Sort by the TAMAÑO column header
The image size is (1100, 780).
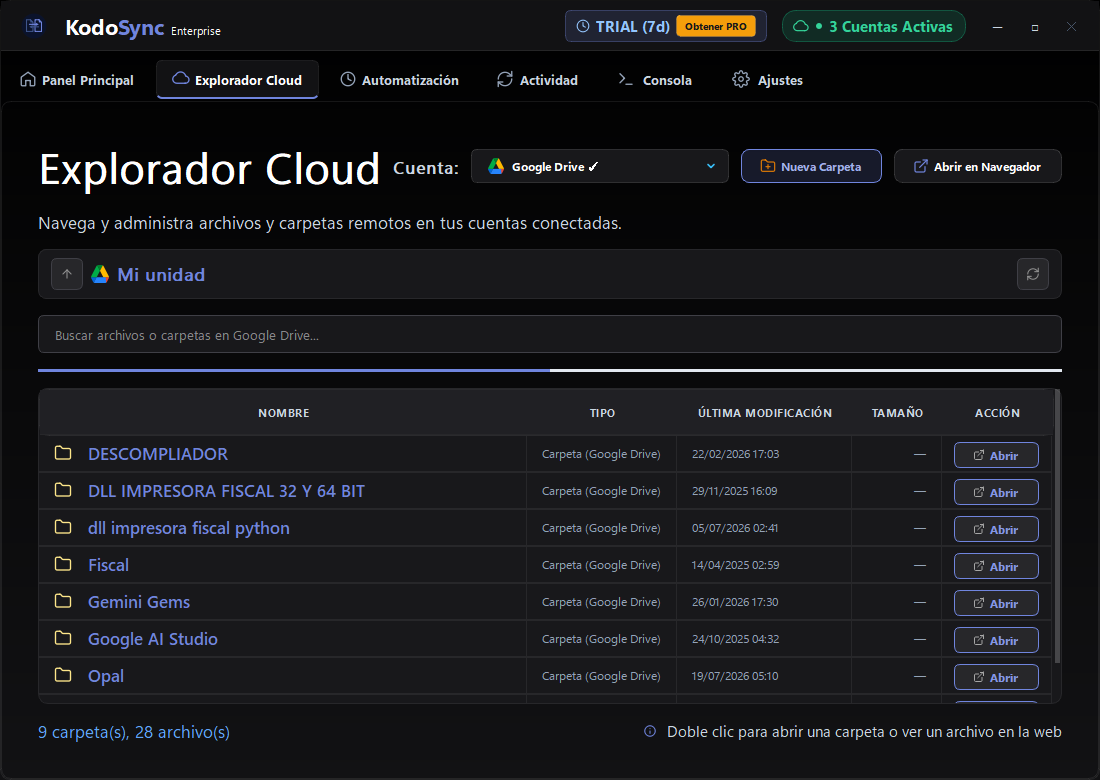pos(897,413)
